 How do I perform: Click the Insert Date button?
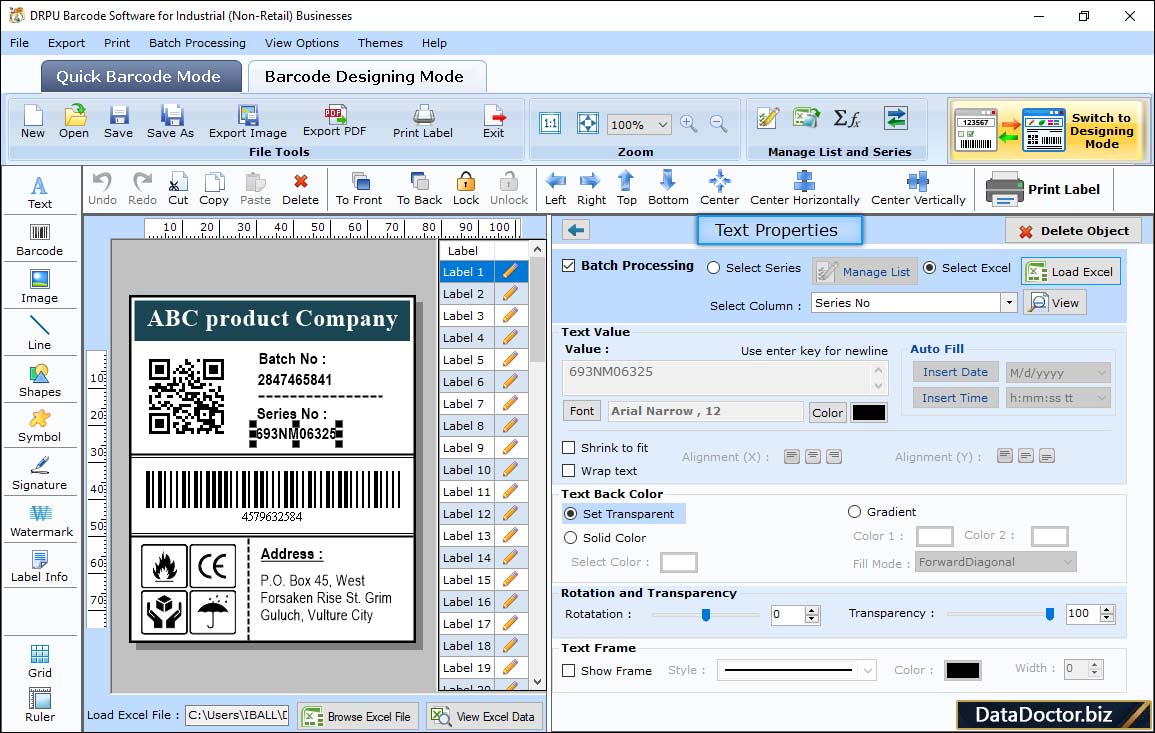click(x=955, y=372)
